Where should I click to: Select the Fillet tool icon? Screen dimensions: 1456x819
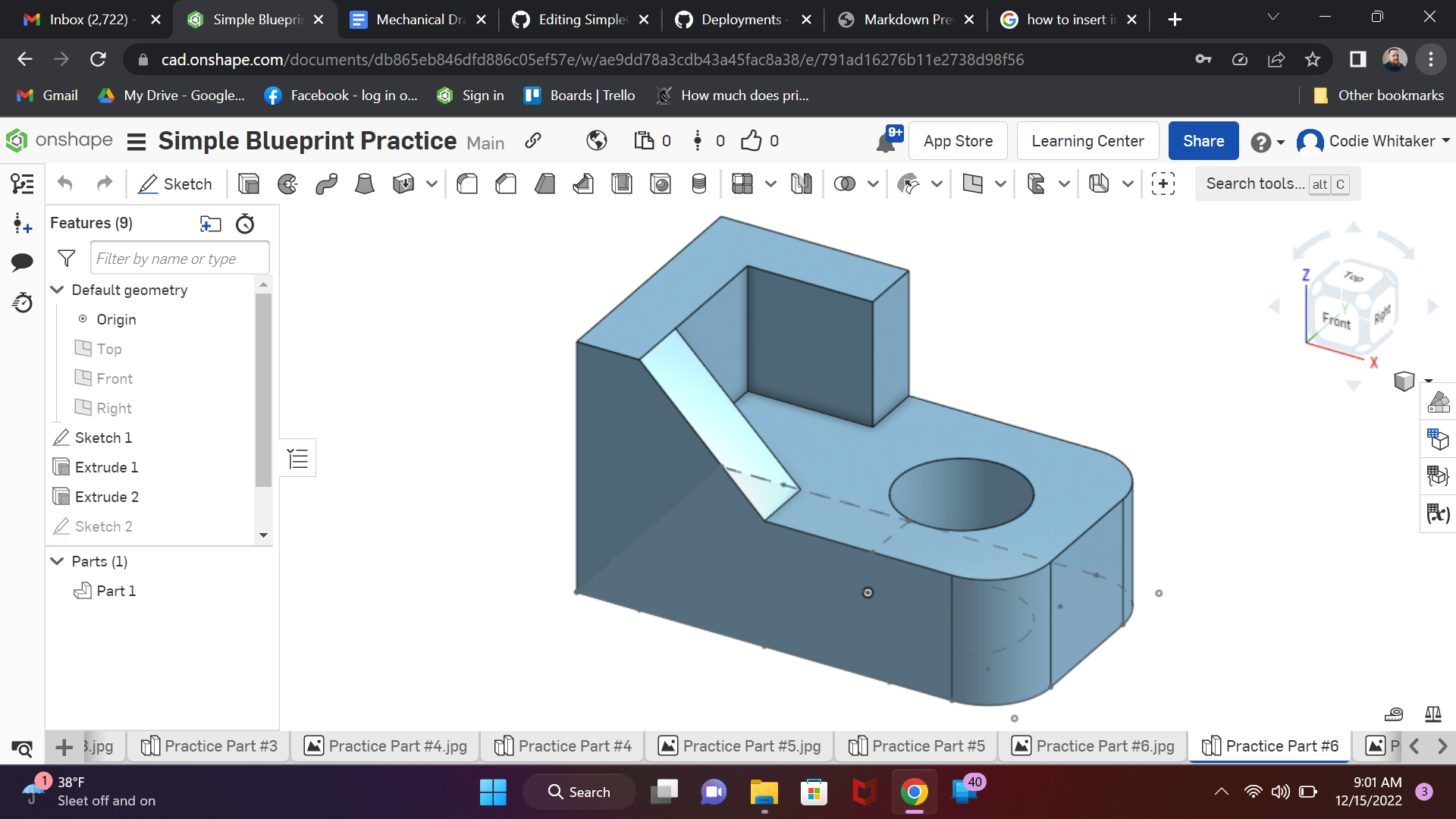pos(467,184)
